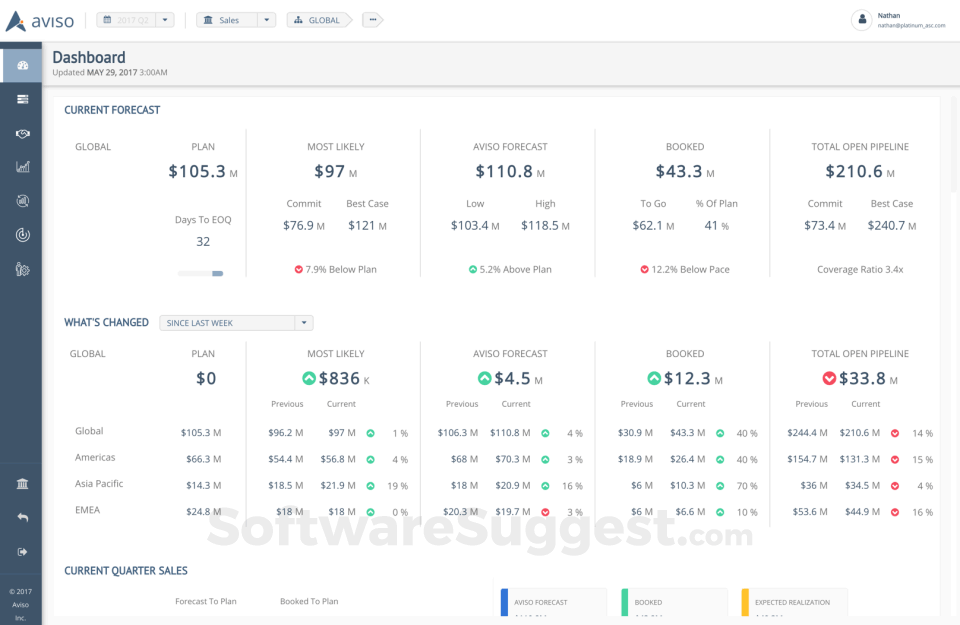The image size is (960, 625).
Task: Click the back arrow icon in the sidebar
Action: 22,516
